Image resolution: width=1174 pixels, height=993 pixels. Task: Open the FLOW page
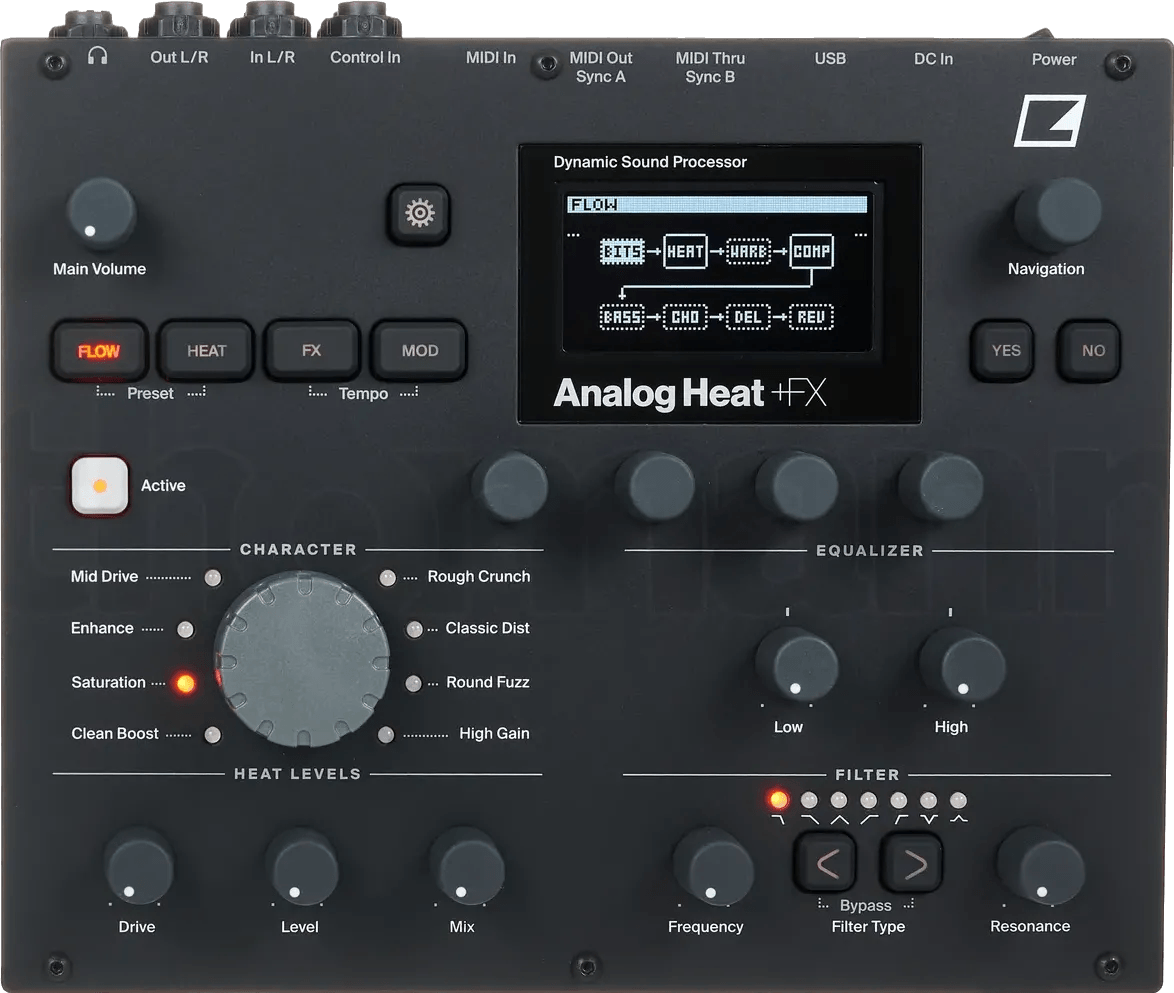click(x=99, y=351)
